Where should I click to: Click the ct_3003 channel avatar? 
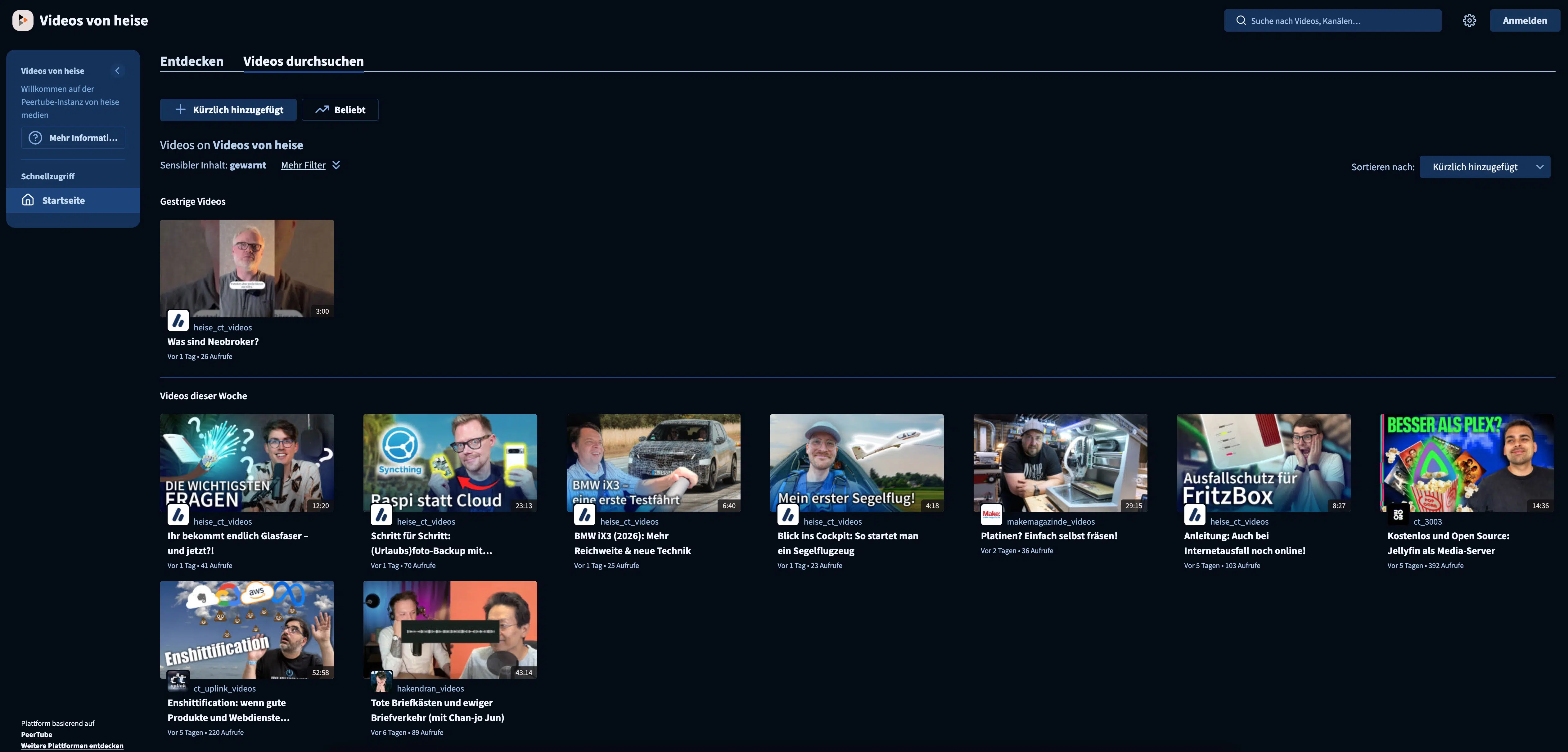point(1398,515)
